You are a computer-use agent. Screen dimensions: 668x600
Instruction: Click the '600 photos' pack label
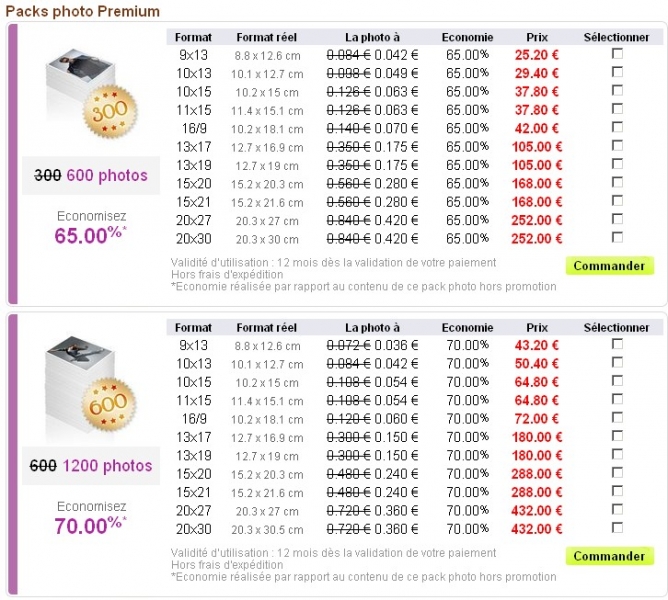[x=107, y=175]
